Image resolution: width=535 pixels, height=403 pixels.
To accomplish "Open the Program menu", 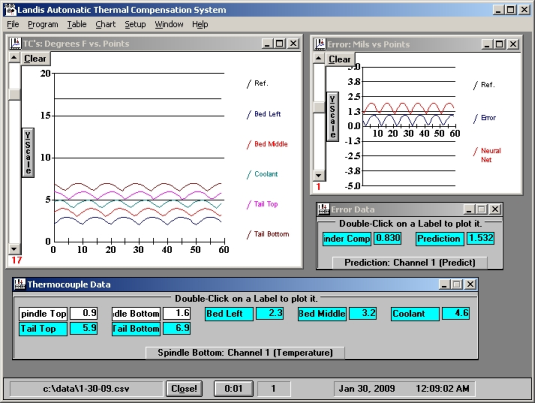I will tap(43, 24).
